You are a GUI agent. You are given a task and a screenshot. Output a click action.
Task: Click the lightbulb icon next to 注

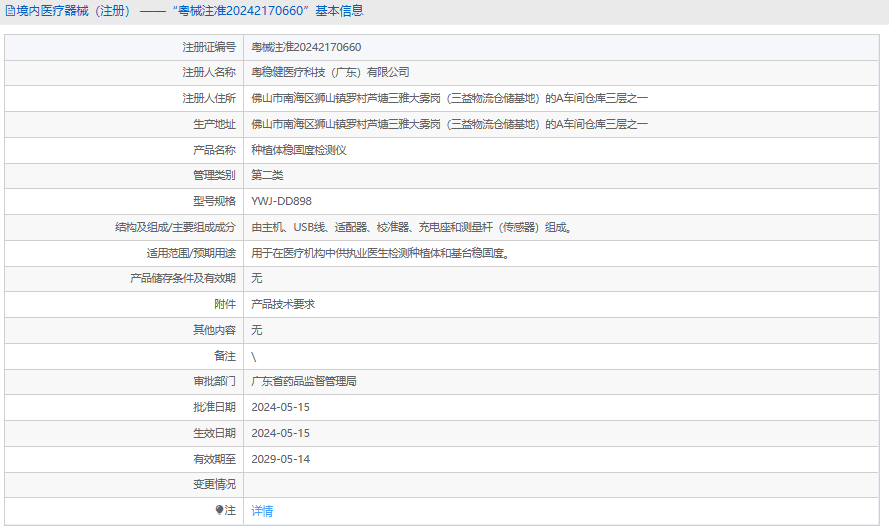coord(219,510)
